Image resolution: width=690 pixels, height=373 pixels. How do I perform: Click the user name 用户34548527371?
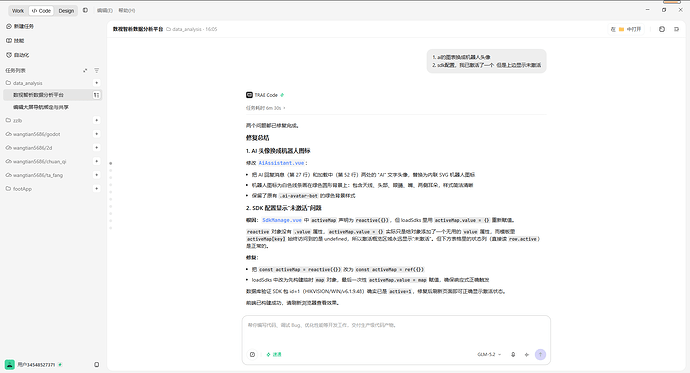[36, 365]
